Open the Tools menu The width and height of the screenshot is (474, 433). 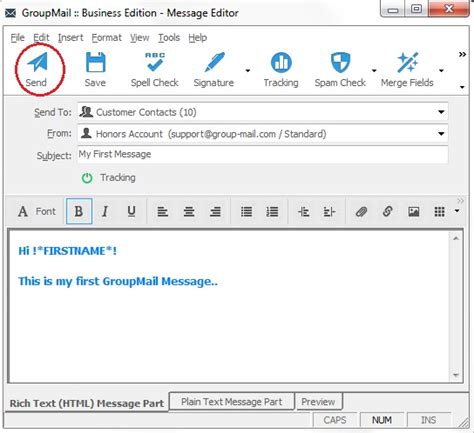point(169,38)
